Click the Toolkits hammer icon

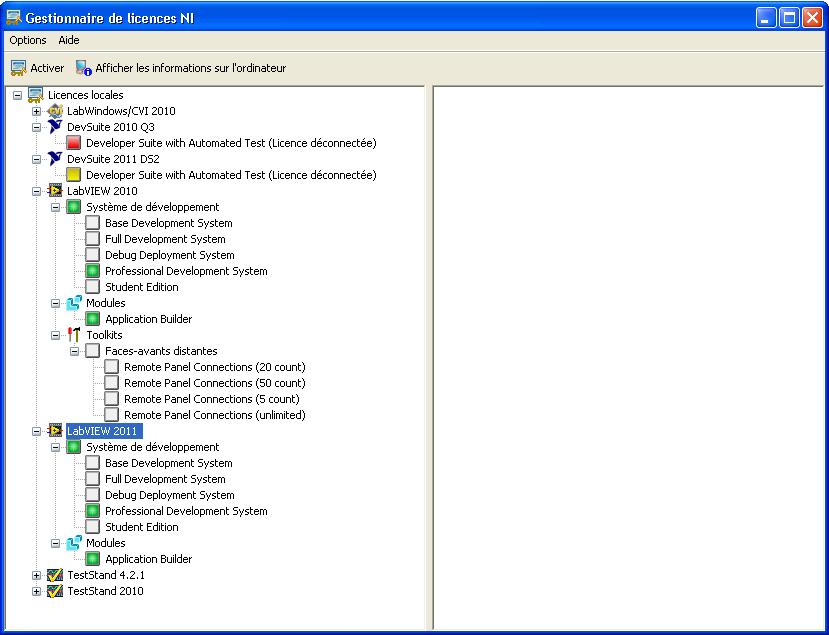74,335
